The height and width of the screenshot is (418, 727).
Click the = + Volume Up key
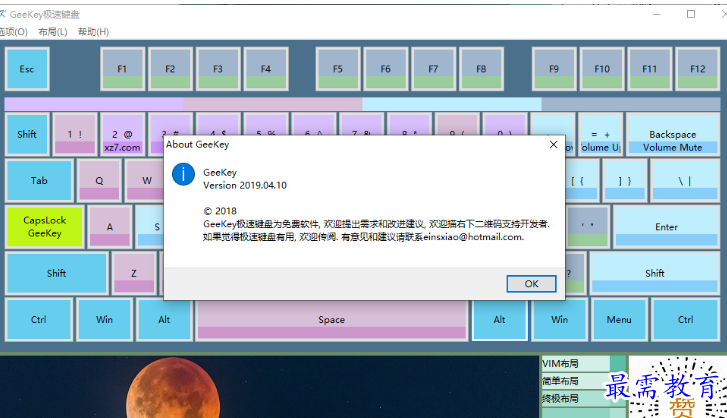coord(600,134)
